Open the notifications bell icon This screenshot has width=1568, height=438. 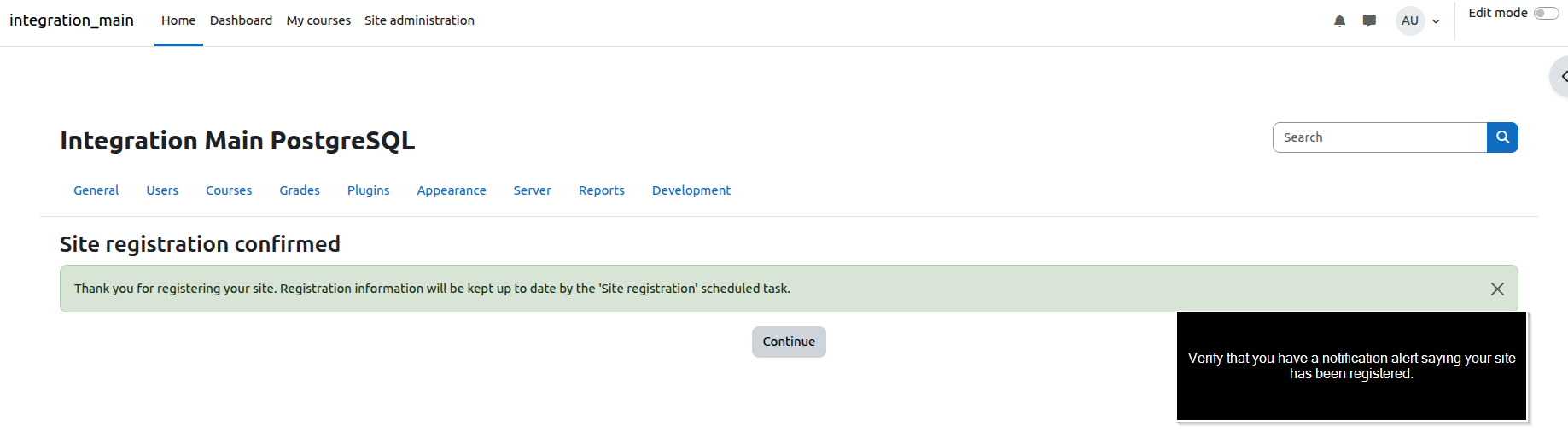[1339, 20]
